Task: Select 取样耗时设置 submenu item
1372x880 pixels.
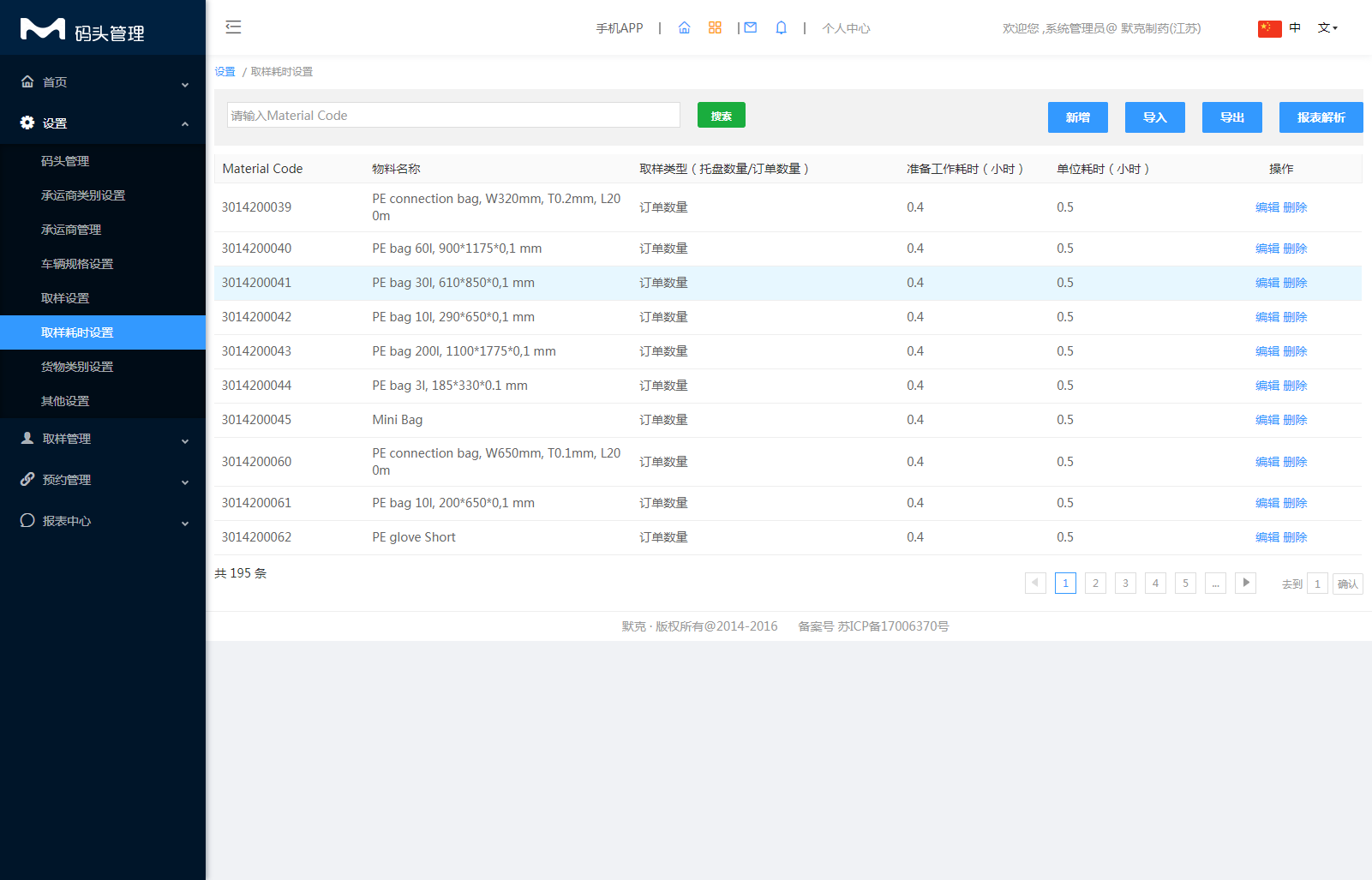Action: [103, 332]
